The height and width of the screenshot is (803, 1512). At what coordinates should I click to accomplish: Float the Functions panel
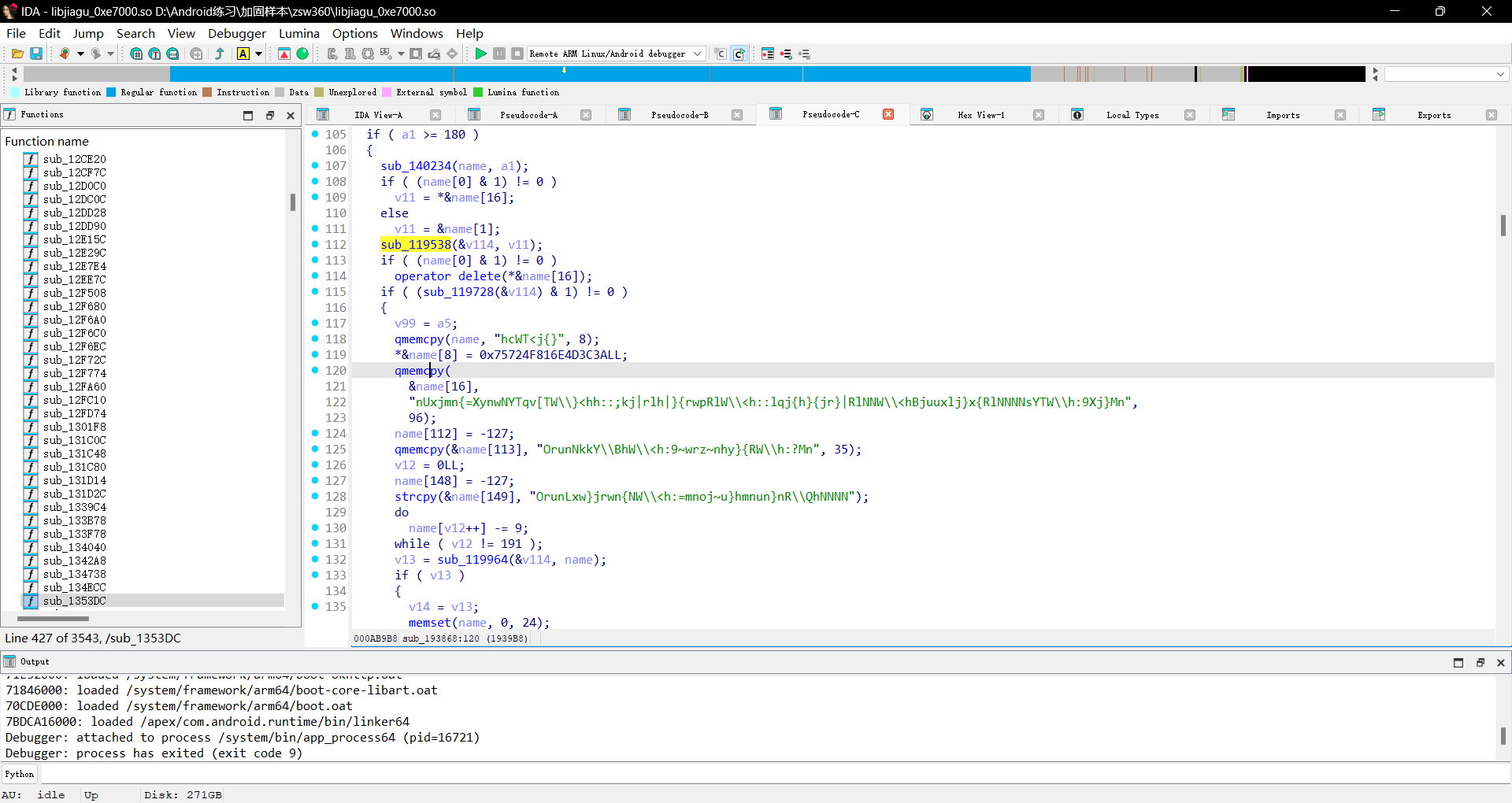click(x=269, y=115)
